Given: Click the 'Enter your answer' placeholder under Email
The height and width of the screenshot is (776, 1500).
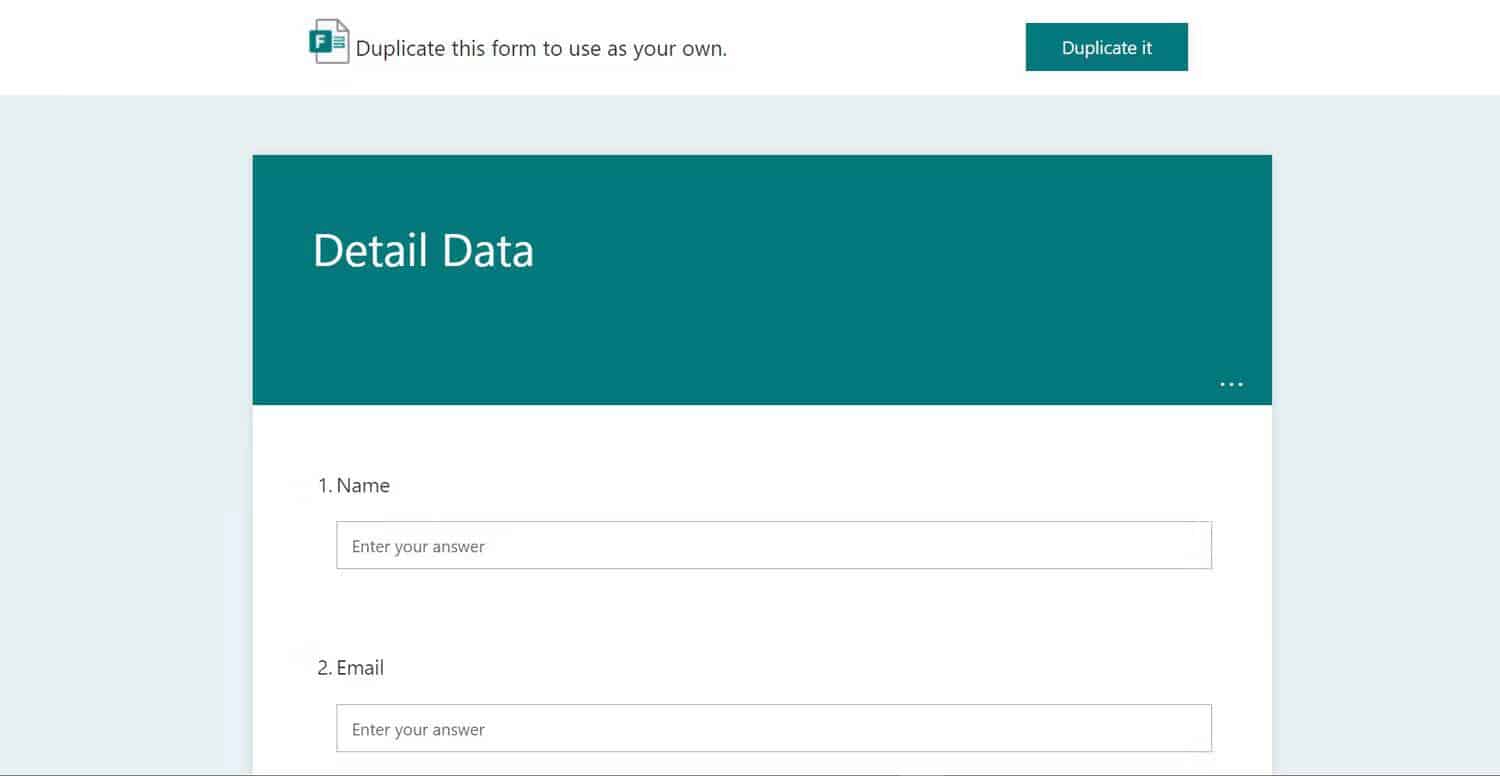Looking at the screenshot, I should point(417,729).
